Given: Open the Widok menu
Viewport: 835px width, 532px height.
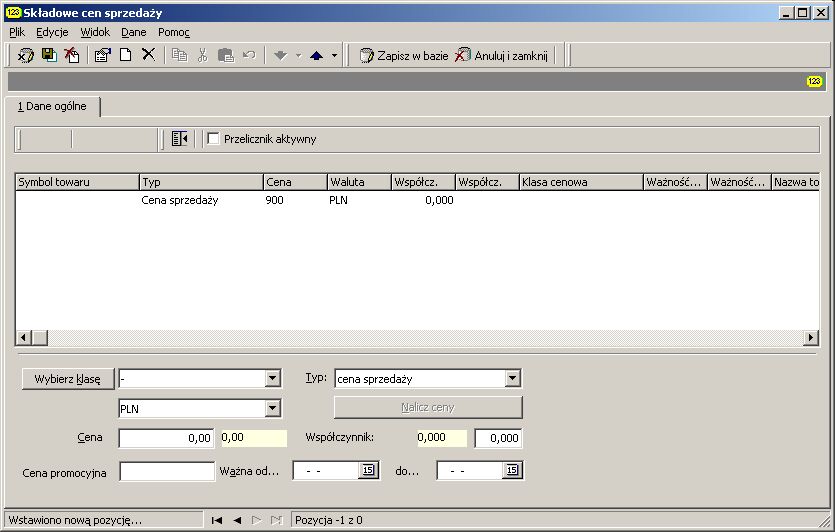Looking at the screenshot, I should (95, 32).
